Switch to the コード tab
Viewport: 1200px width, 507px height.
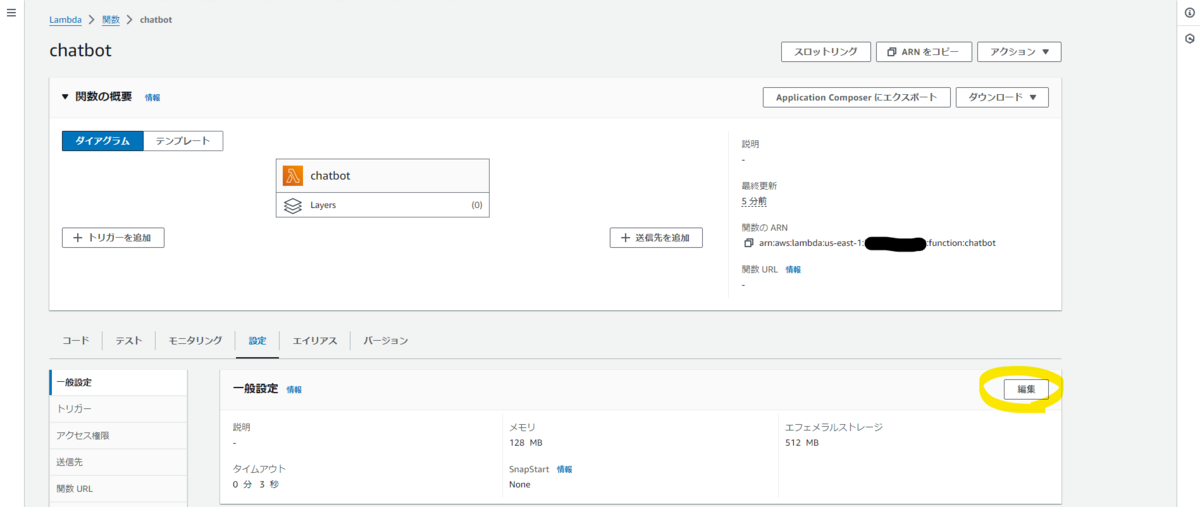point(76,341)
